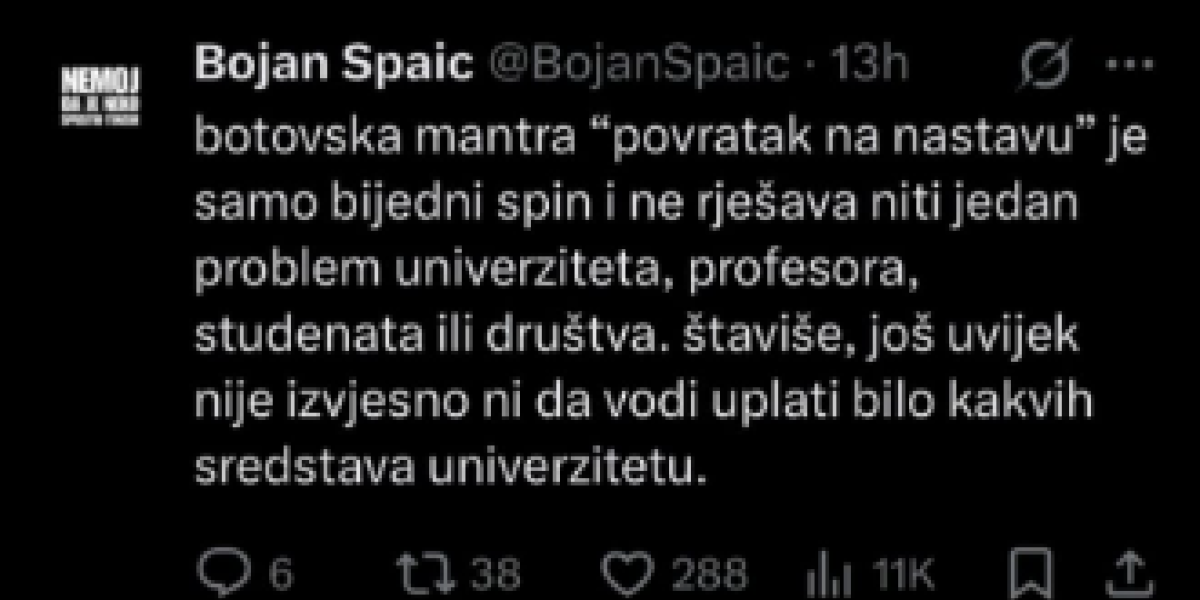
Task: Click the 11K views count
Action: point(903,574)
